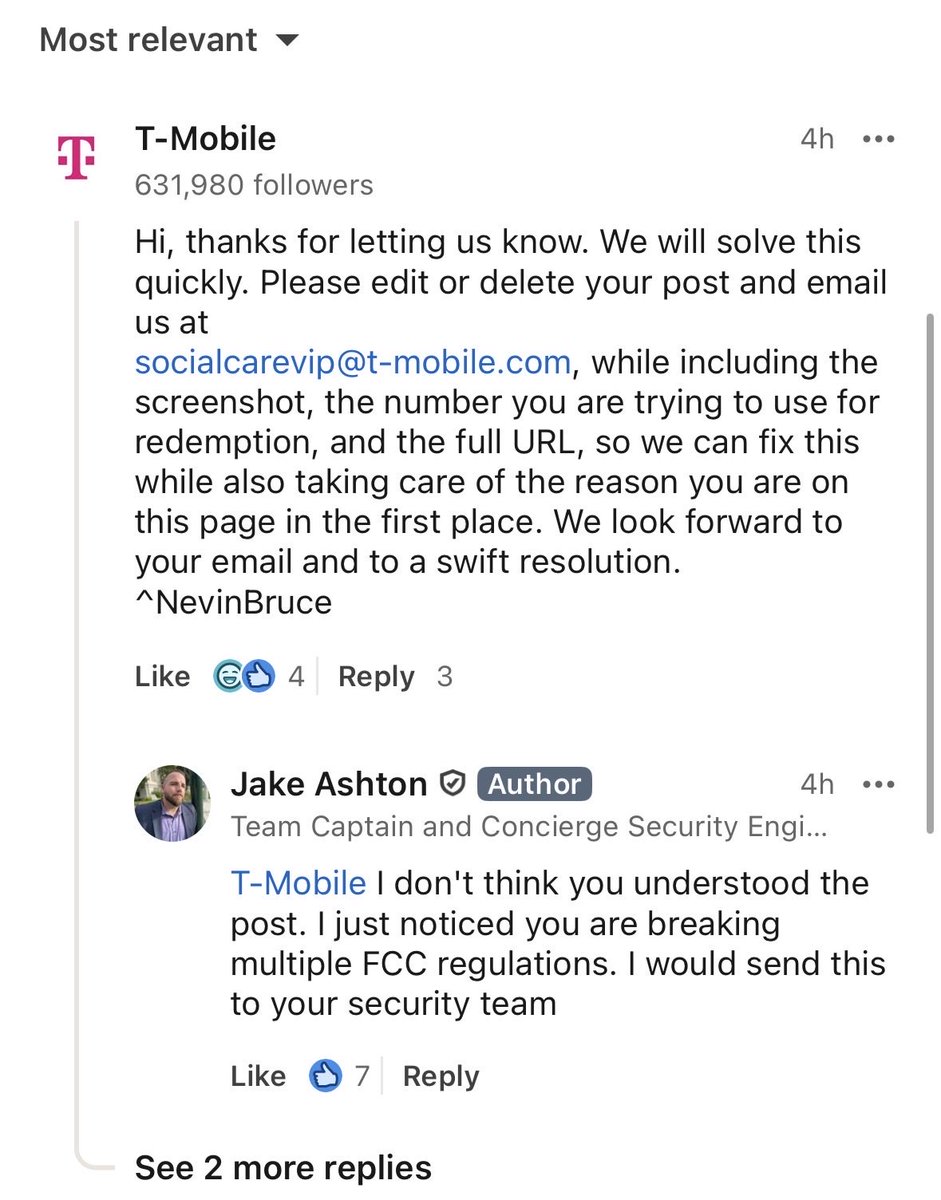Viewport: 941px width, 1200px height.
Task: Click dropdown arrow next to Most relevant
Action: (286, 41)
